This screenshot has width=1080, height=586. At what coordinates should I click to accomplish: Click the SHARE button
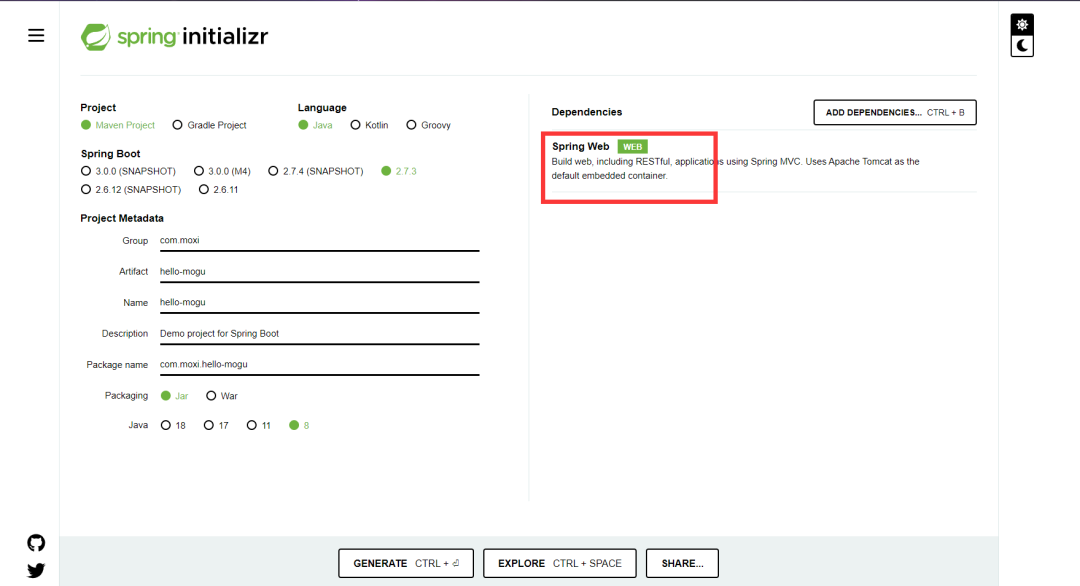682,563
